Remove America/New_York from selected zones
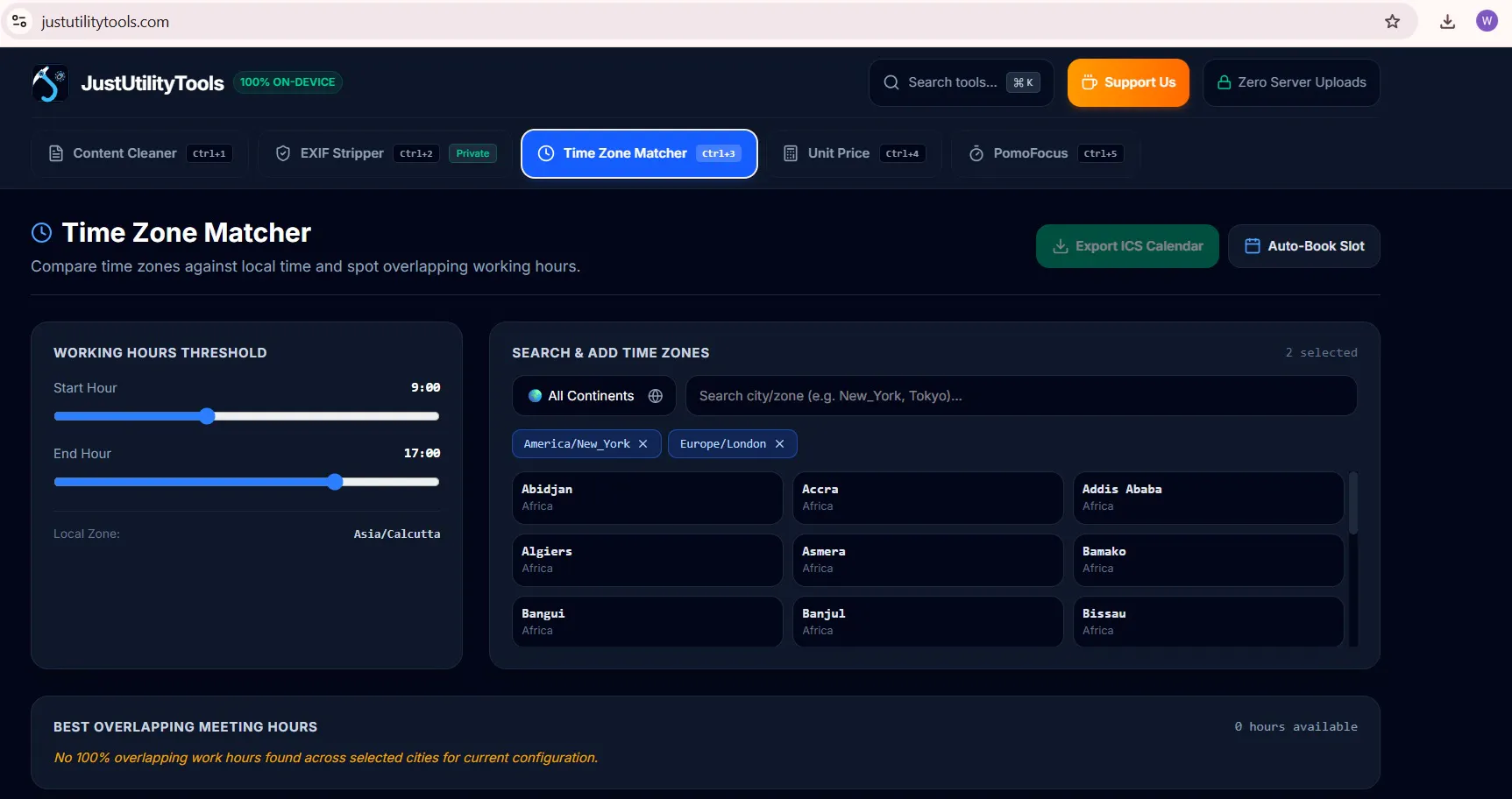The height and width of the screenshot is (799, 1512). point(642,444)
